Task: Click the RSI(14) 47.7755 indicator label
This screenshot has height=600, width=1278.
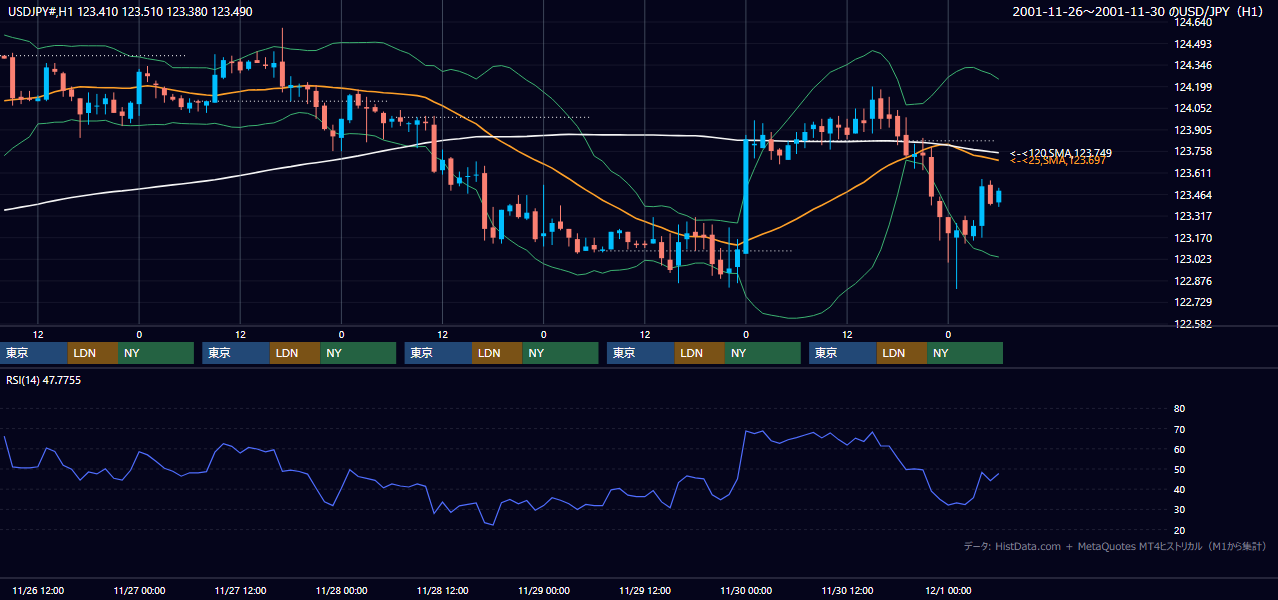Action: pos(44,380)
